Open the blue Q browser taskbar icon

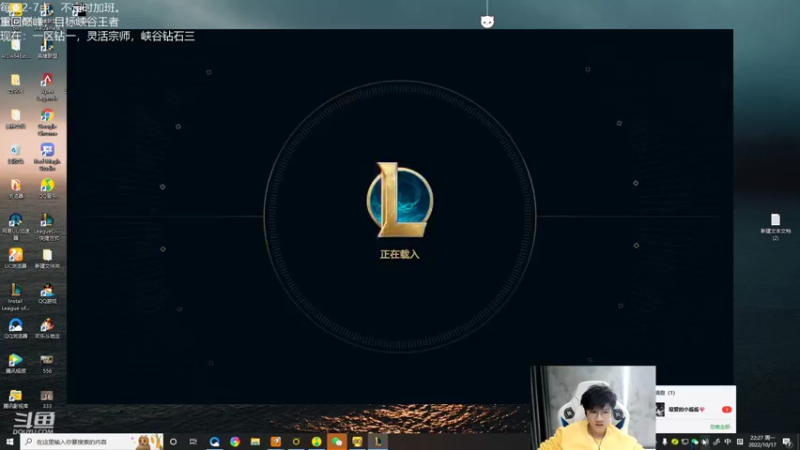[214, 441]
